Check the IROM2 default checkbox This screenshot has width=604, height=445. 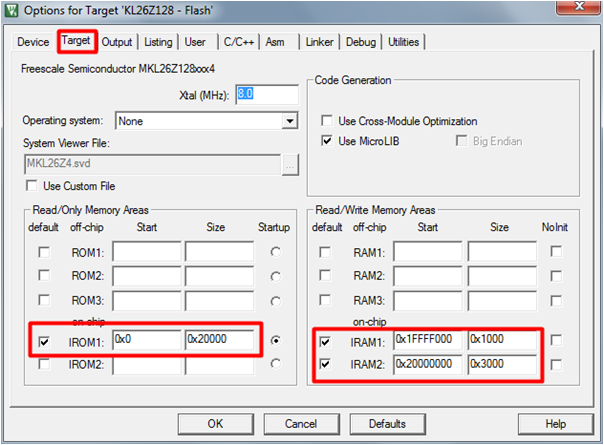pyautogui.click(x=44, y=364)
